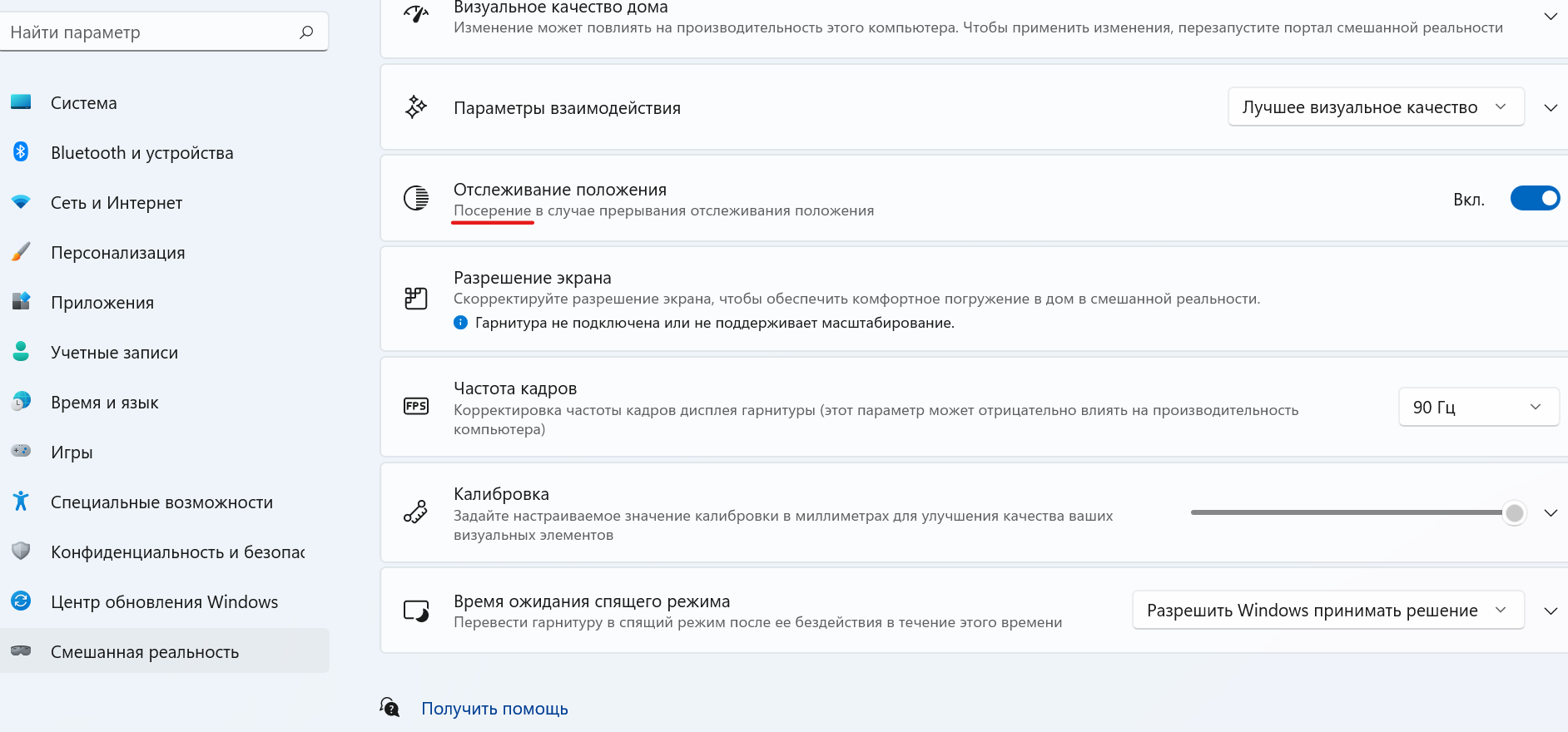The height and width of the screenshot is (732, 1568).
Task: Open Система in the sidebar
Action: (x=83, y=103)
